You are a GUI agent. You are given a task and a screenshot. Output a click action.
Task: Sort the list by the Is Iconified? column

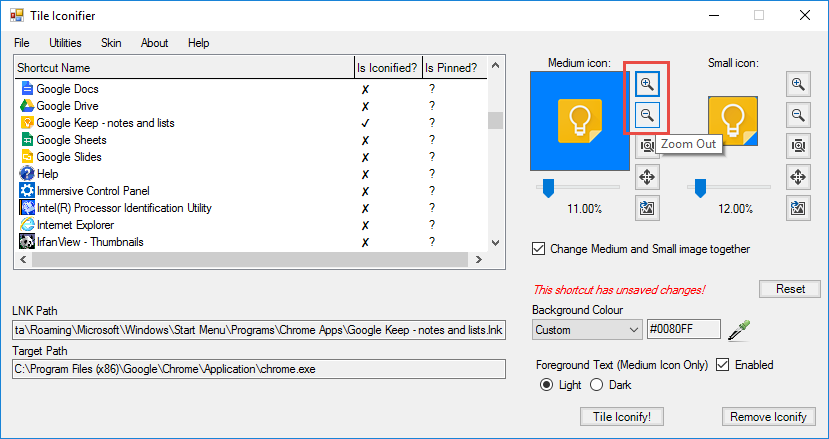pyautogui.click(x=387, y=68)
